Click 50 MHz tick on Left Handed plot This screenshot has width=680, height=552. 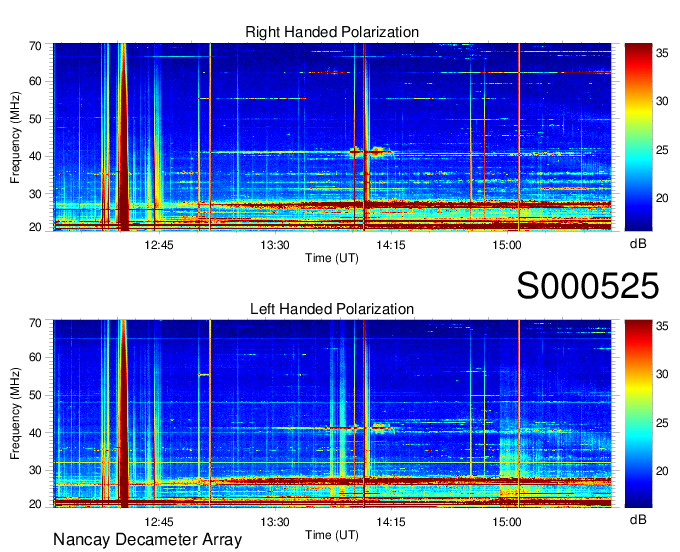[35, 395]
